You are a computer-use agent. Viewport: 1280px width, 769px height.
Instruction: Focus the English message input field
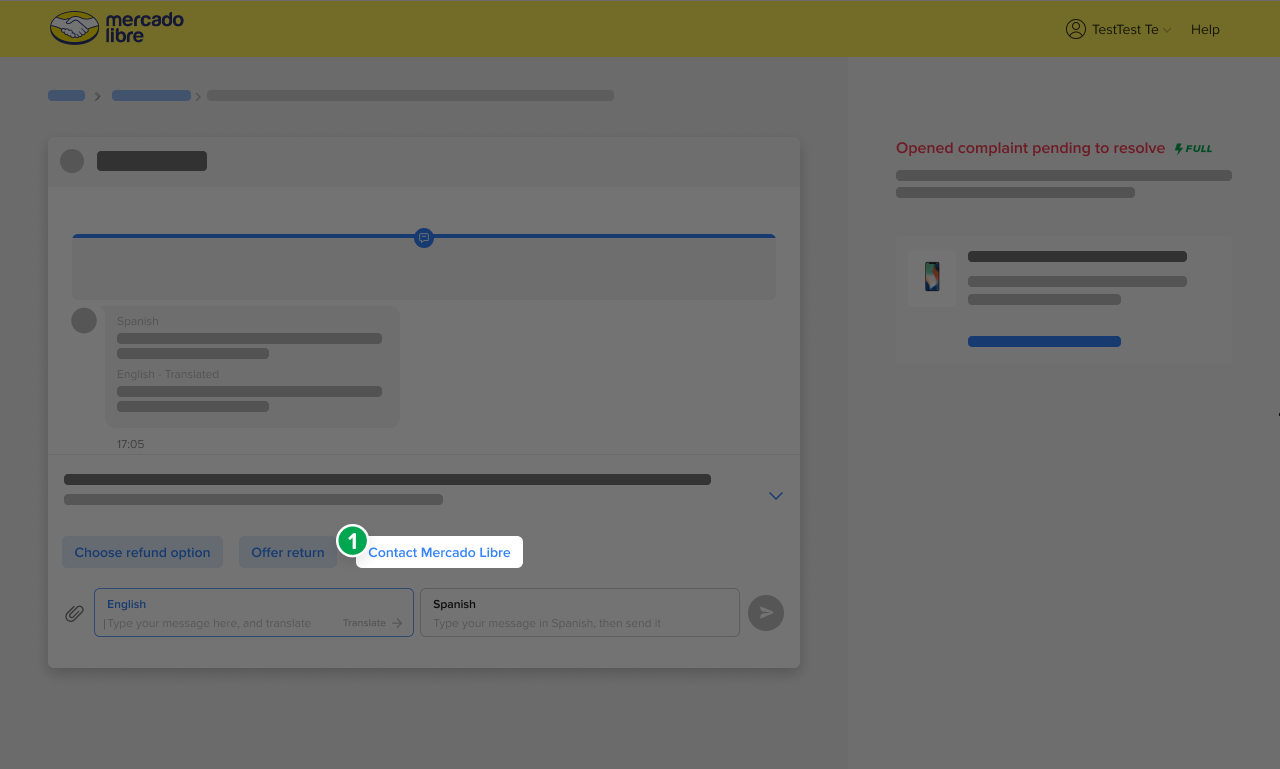click(x=254, y=612)
